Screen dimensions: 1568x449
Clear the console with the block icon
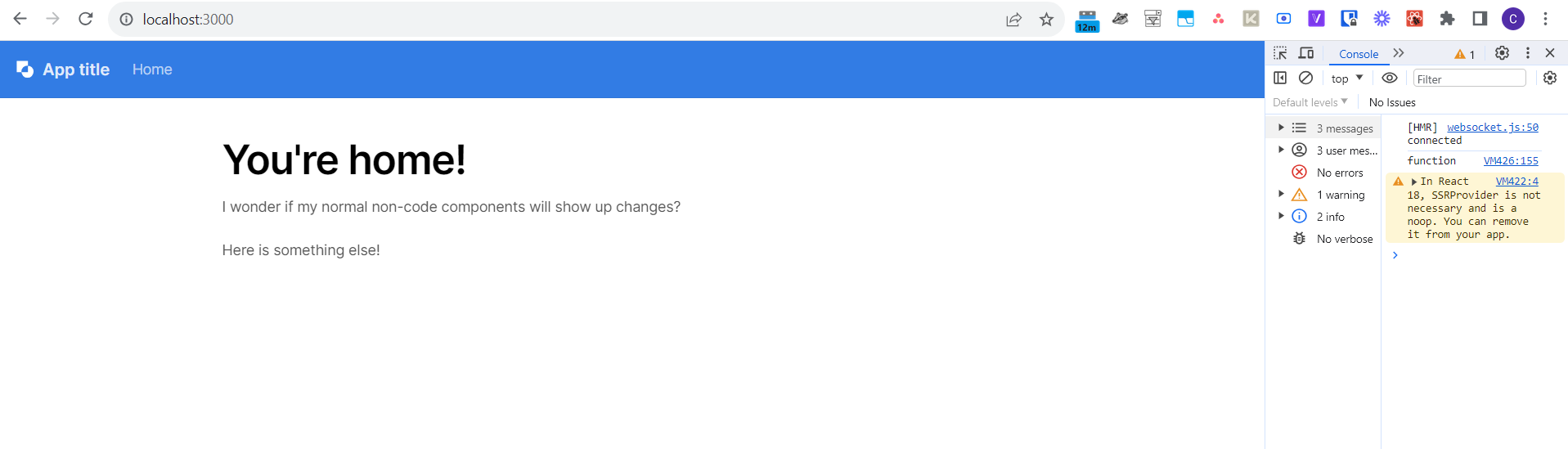click(1306, 78)
